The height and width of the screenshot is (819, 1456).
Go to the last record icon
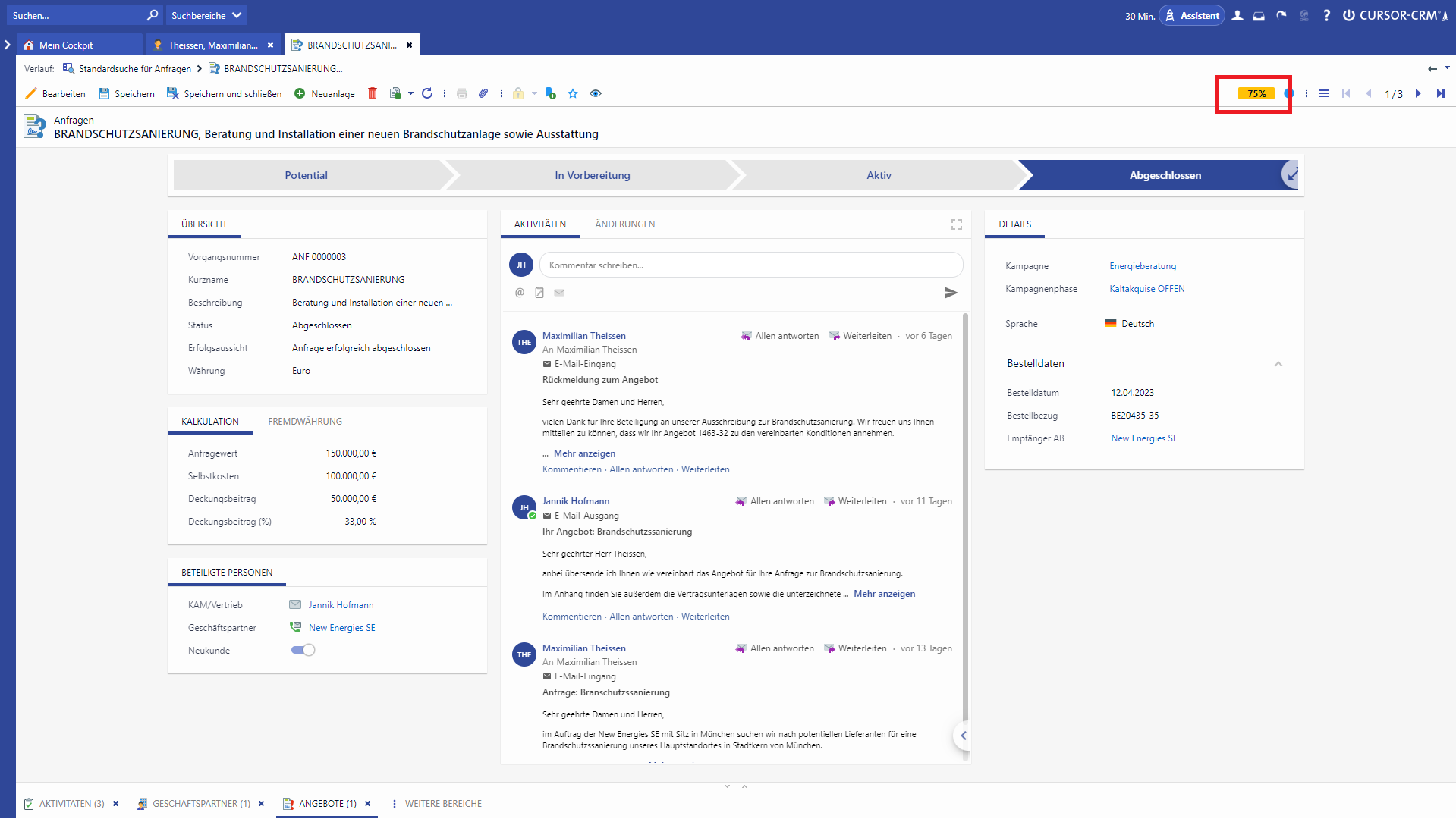point(1440,93)
